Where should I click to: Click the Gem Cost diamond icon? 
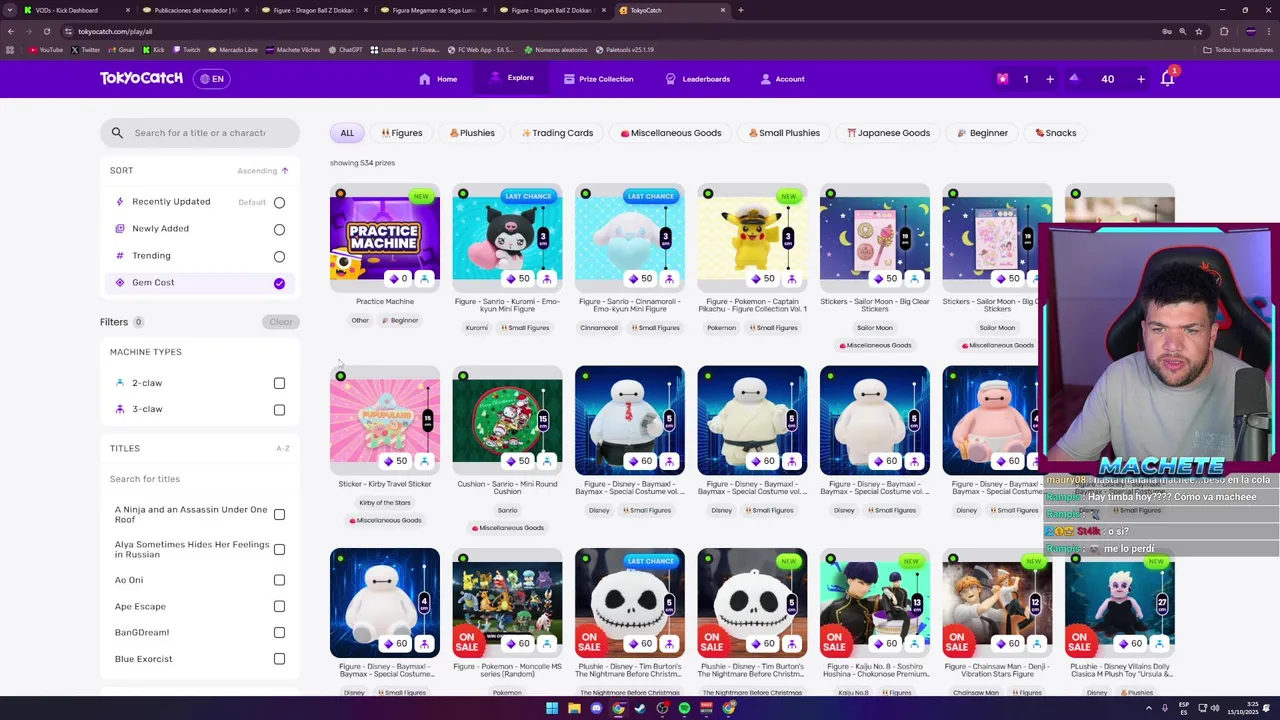[120, 283]
